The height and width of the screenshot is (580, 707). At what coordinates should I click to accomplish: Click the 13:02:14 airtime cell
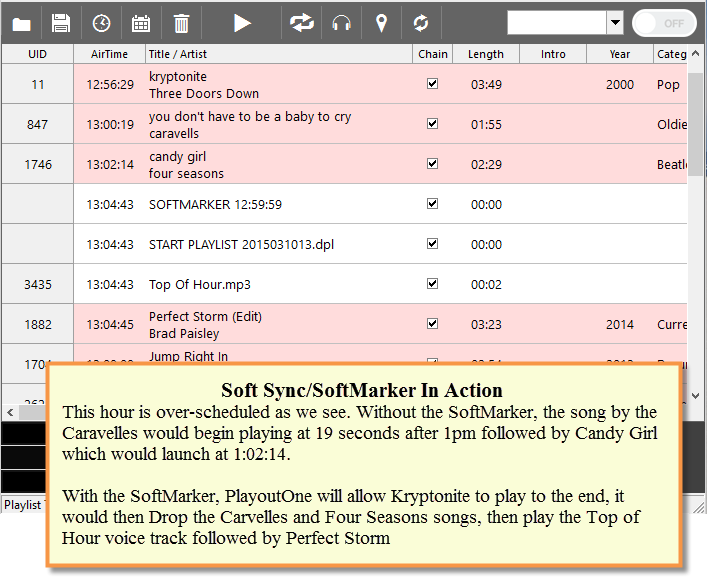(110, 164)
